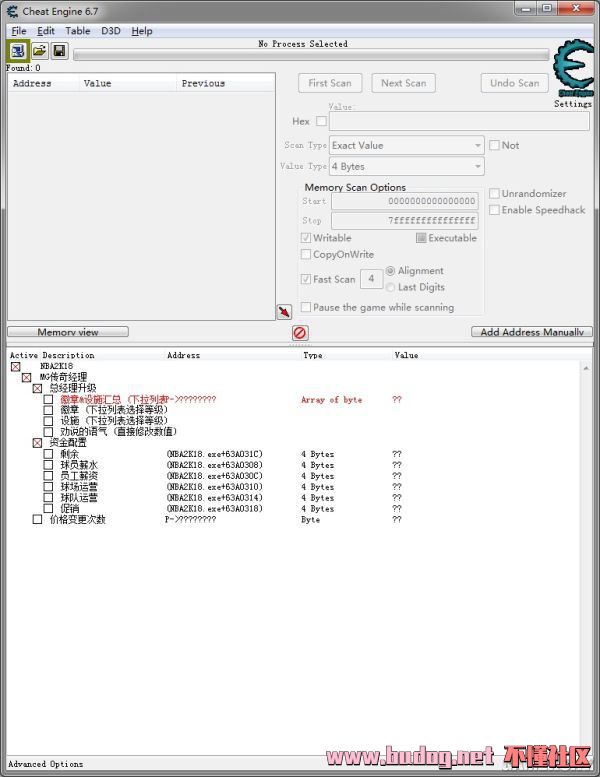Collapse the NBA2K18 group entry
This screenshot has width=600, height=777.
tap(15, 367)
